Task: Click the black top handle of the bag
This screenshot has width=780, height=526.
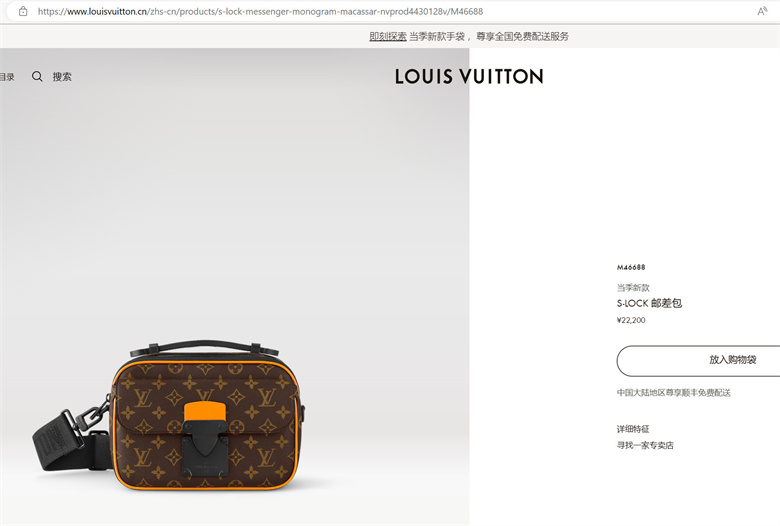Action: tap(204, 347)
